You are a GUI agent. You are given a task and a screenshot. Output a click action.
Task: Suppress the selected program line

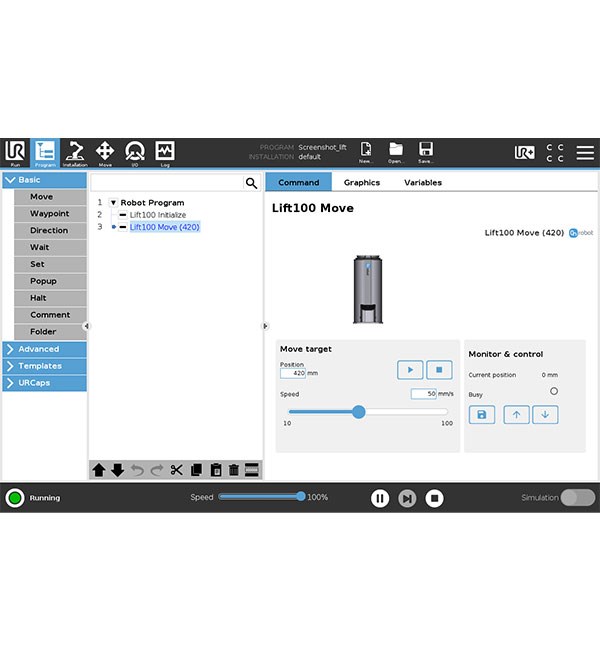[x=252, y=470]
